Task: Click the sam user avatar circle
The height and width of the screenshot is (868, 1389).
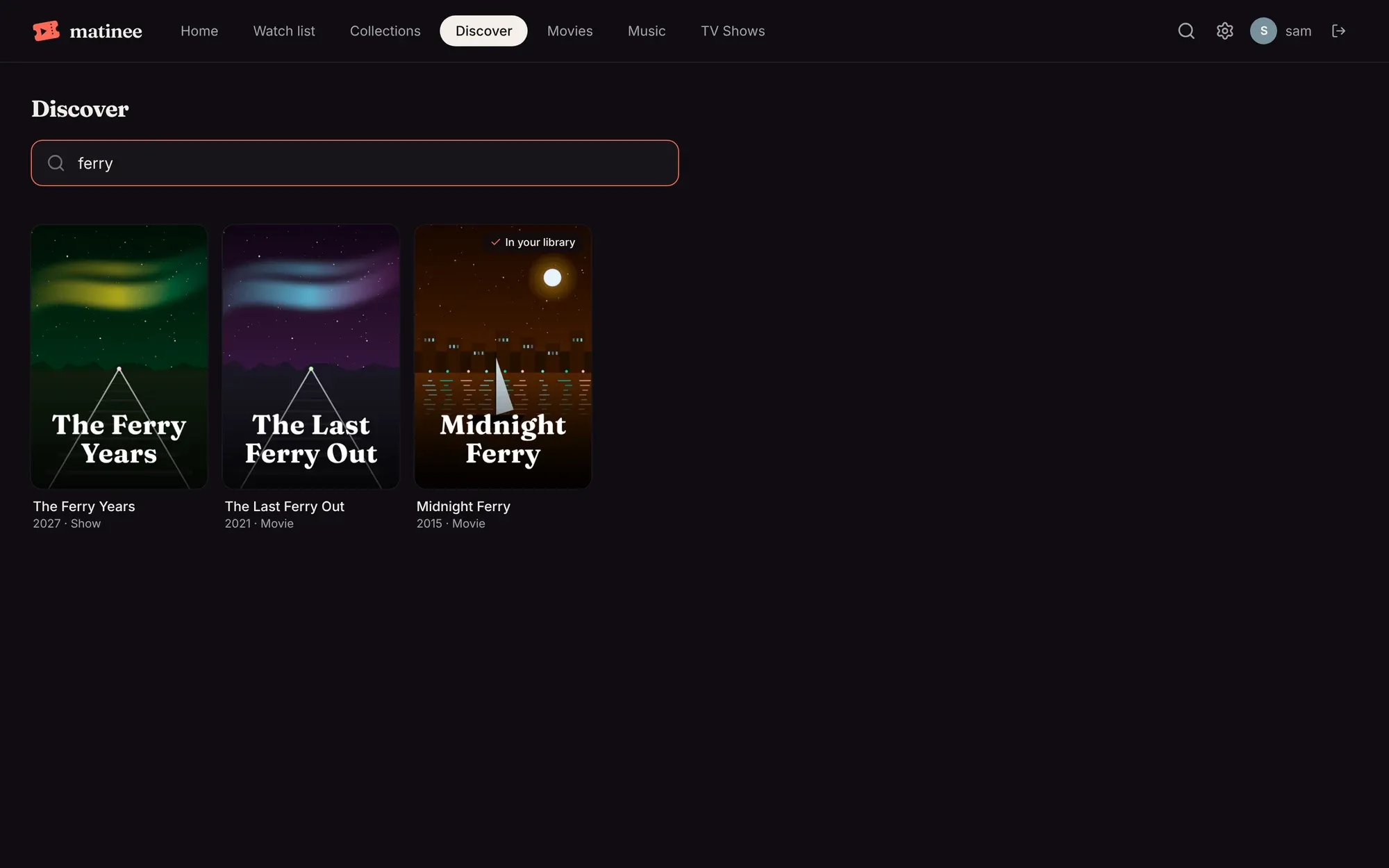Action: 1263,31
